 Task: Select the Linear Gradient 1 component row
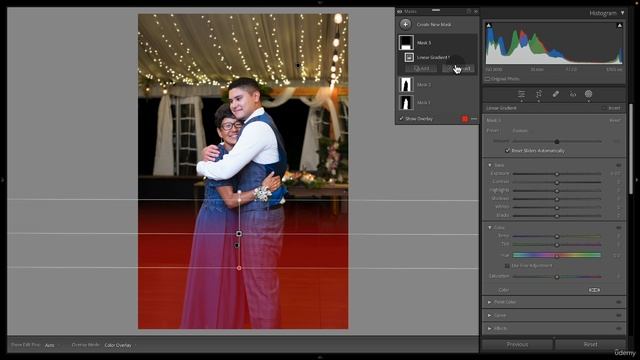pyautogui.click(x=437, y=58)
